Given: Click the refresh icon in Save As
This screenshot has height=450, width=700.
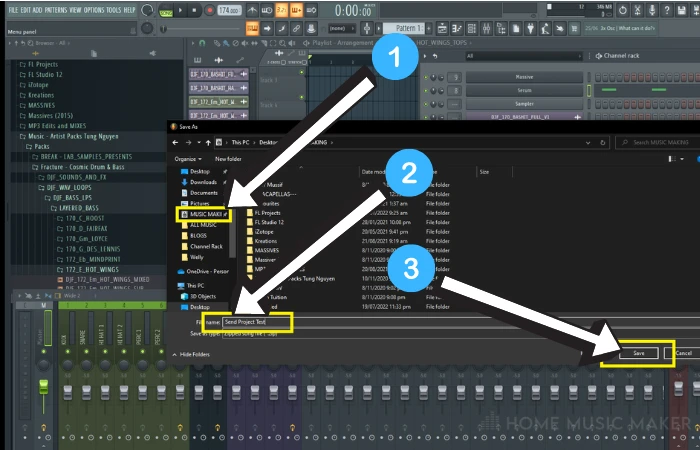Looking at the screenshot, I should click(603, 142).
